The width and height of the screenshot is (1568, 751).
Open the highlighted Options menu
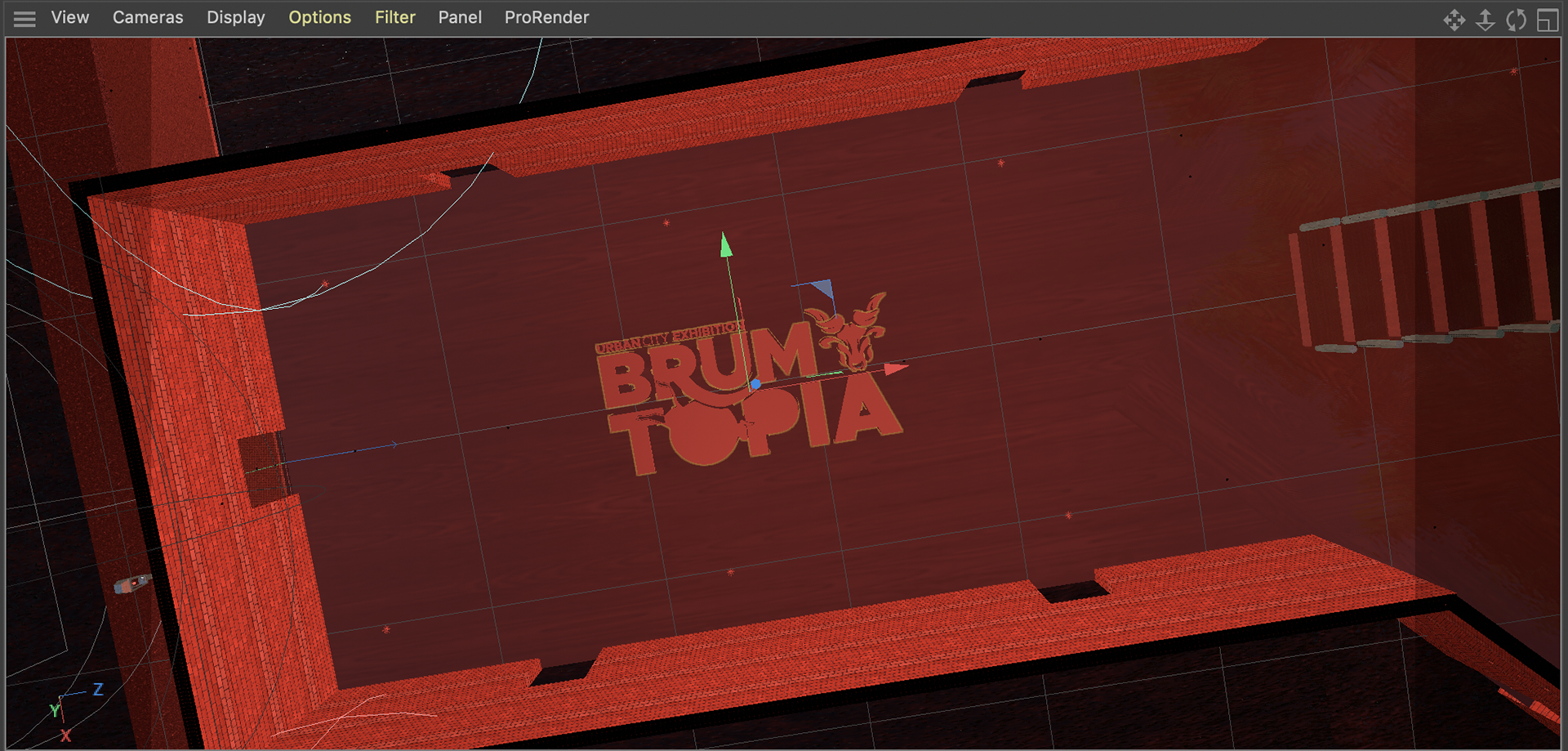(320, 17)
